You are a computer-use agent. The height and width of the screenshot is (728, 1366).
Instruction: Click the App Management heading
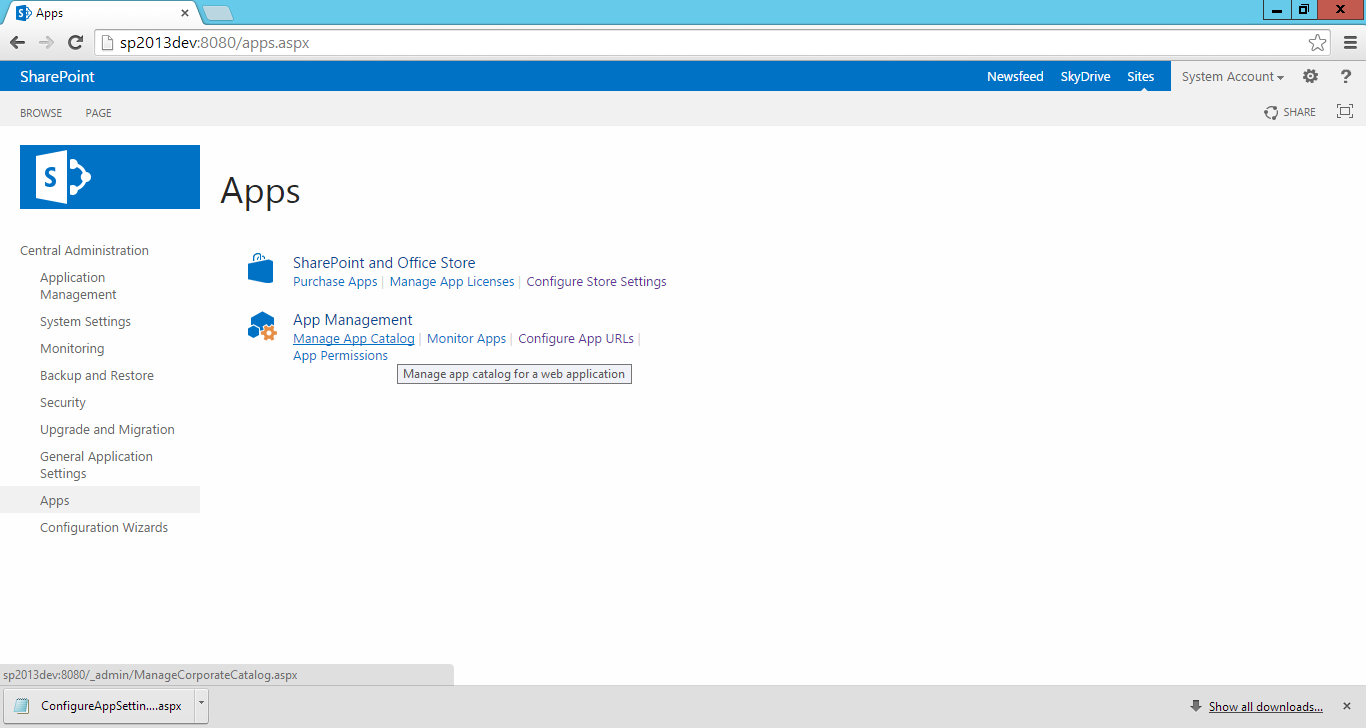pos(352,320)
